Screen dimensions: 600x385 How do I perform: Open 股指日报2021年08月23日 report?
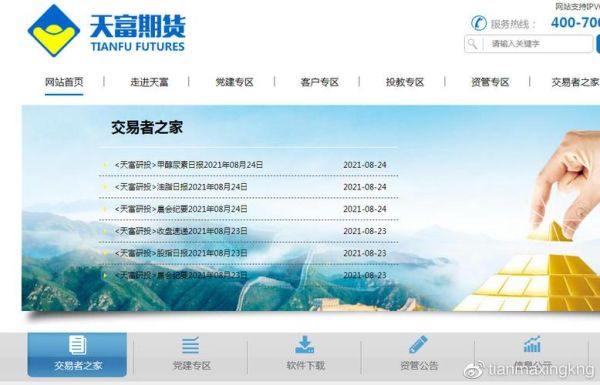coord(181,253)
